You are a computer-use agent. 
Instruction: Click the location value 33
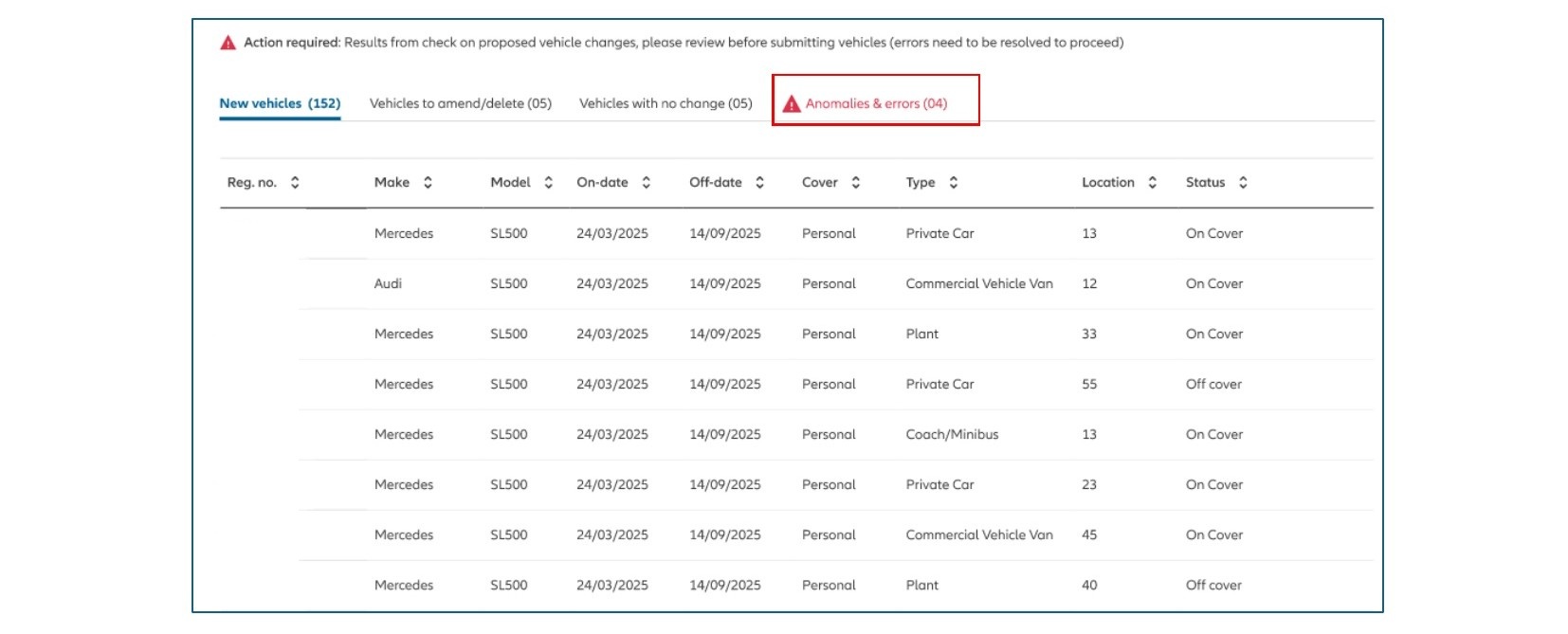click(1089, 334)
